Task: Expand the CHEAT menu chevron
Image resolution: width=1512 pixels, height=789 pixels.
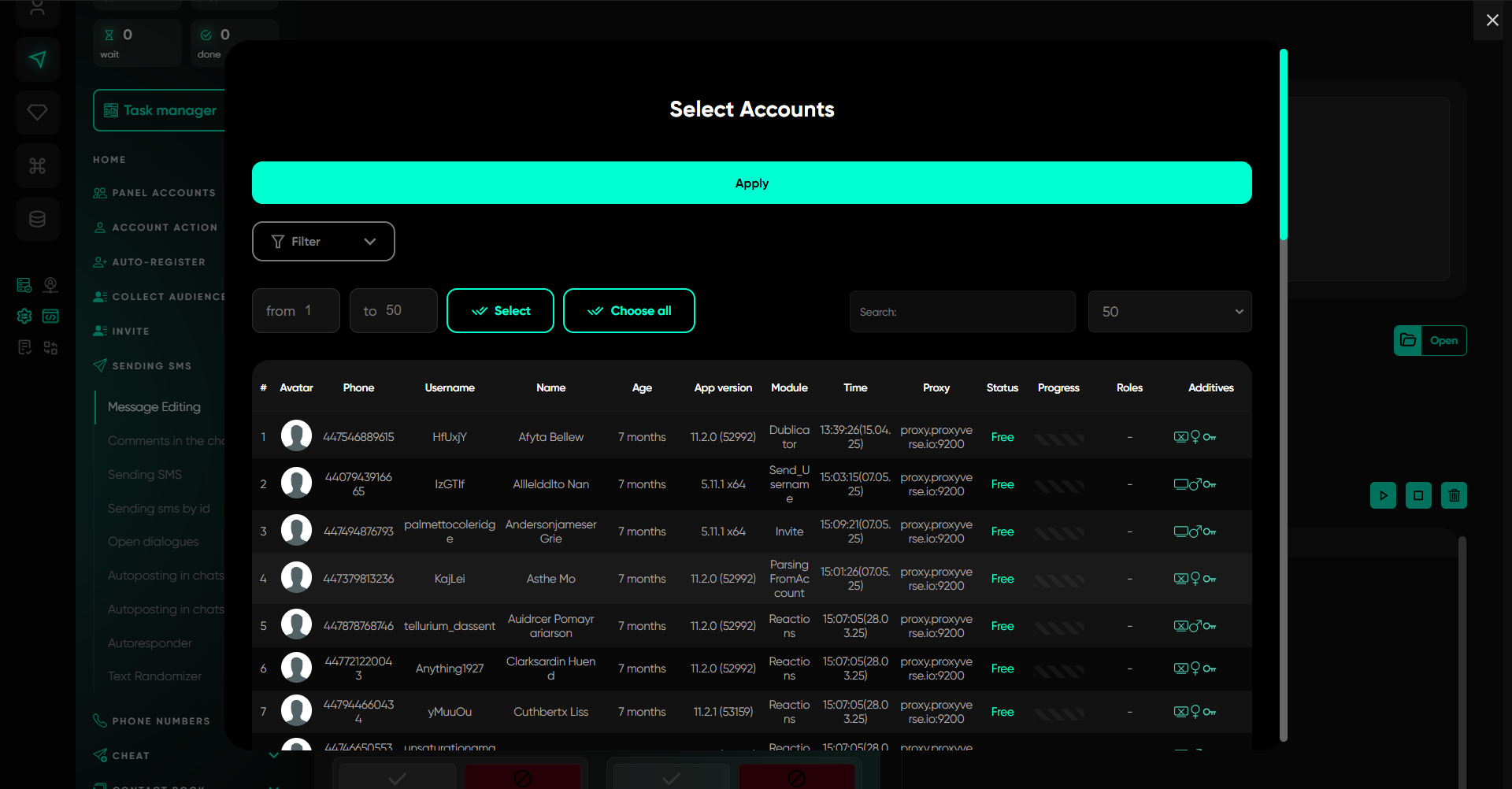Action: pyautogui.click(x=273, y=755)
